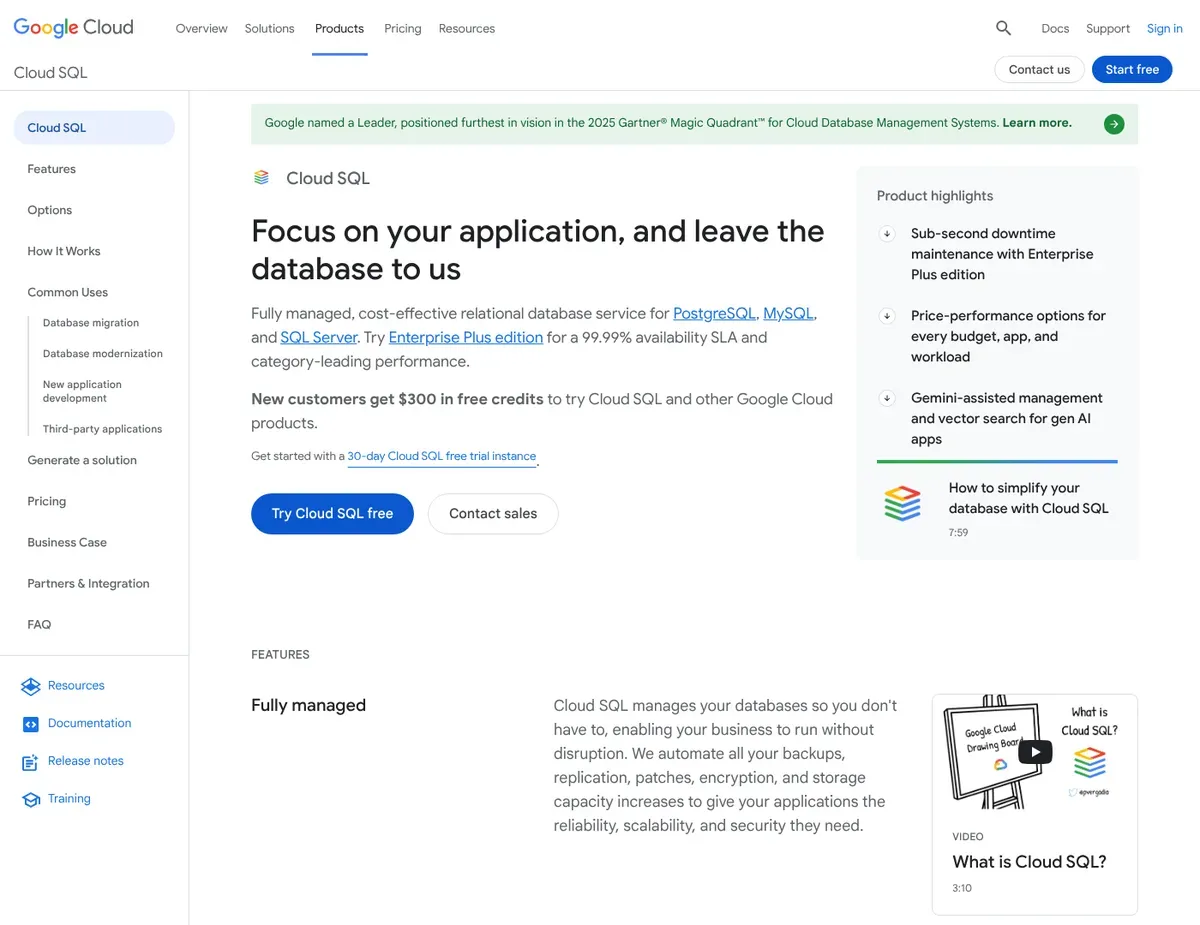
Task: Go to How It Works section
Action: coord(64,251)
